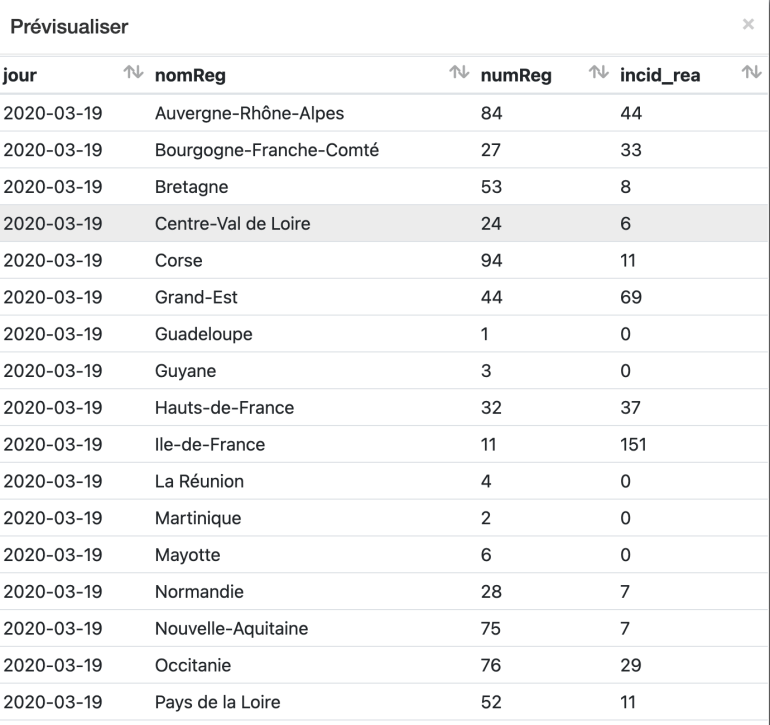Click the numReg header text
Viewport: 770px width, 725px height.
pos(516,76)
